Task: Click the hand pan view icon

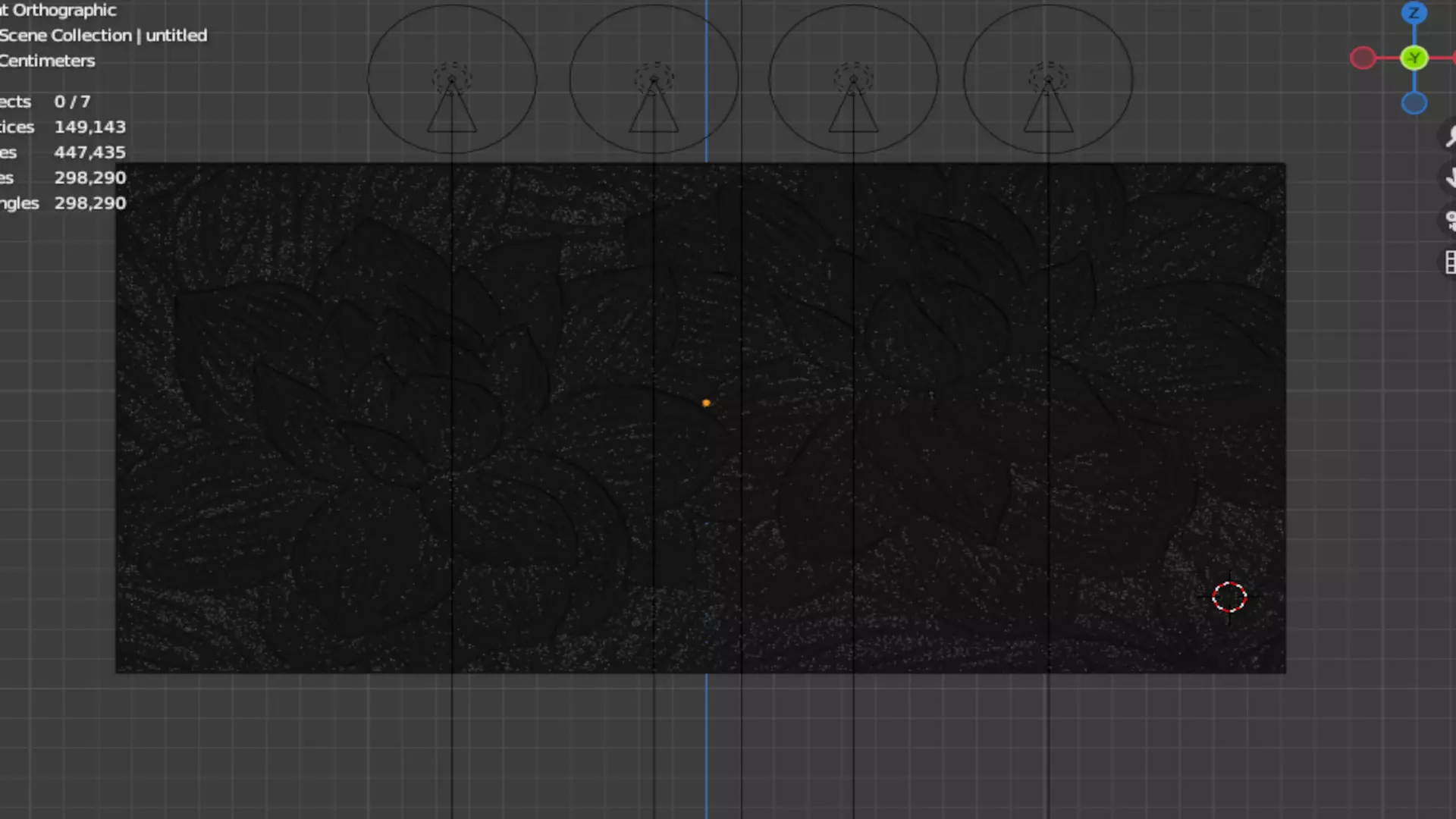Action: pos(1450,178)
